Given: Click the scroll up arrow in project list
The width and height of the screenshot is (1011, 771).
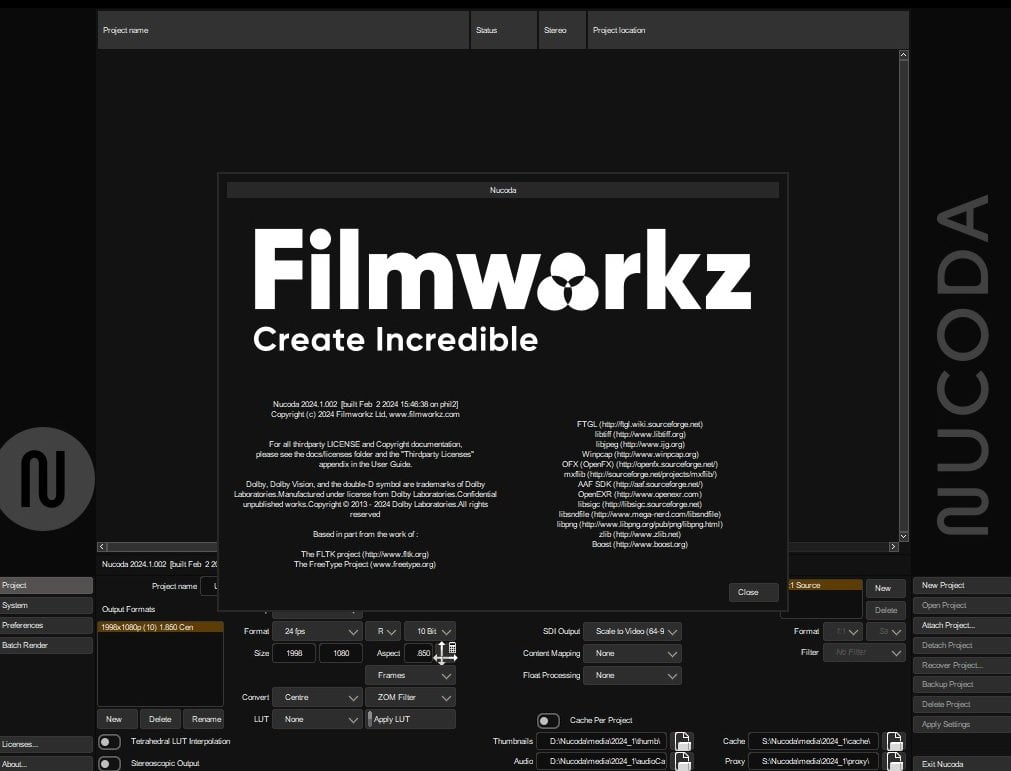Looking at the screenshot, I should tap(903, 55).
